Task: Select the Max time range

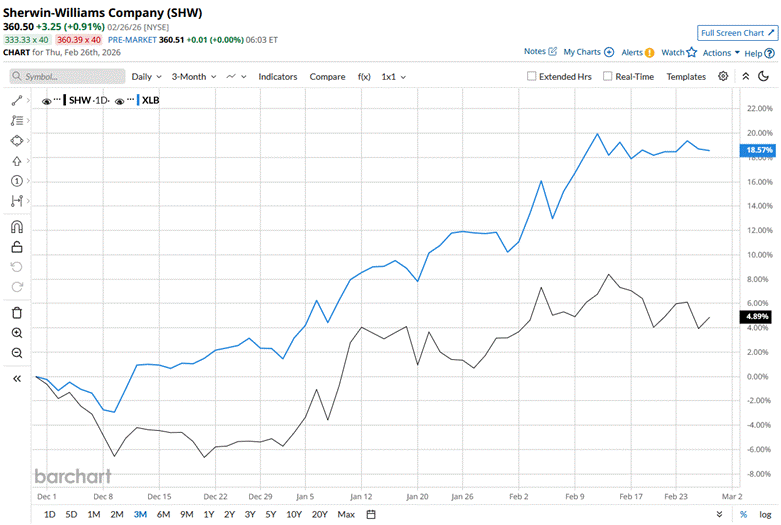Action: (346, 514)
